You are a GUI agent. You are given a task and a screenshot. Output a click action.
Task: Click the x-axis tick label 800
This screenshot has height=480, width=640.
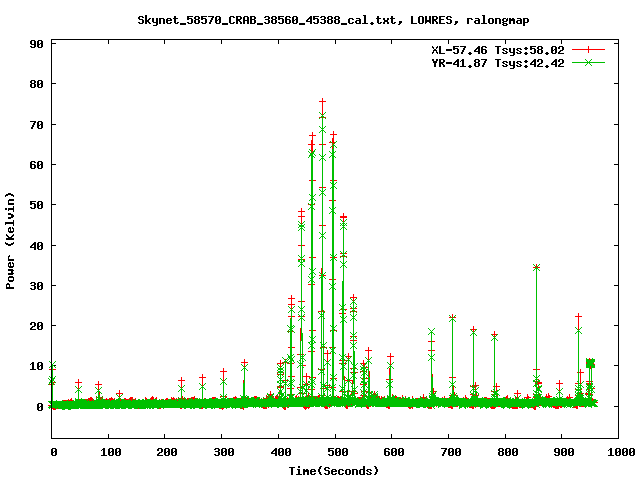coord(508,452)
